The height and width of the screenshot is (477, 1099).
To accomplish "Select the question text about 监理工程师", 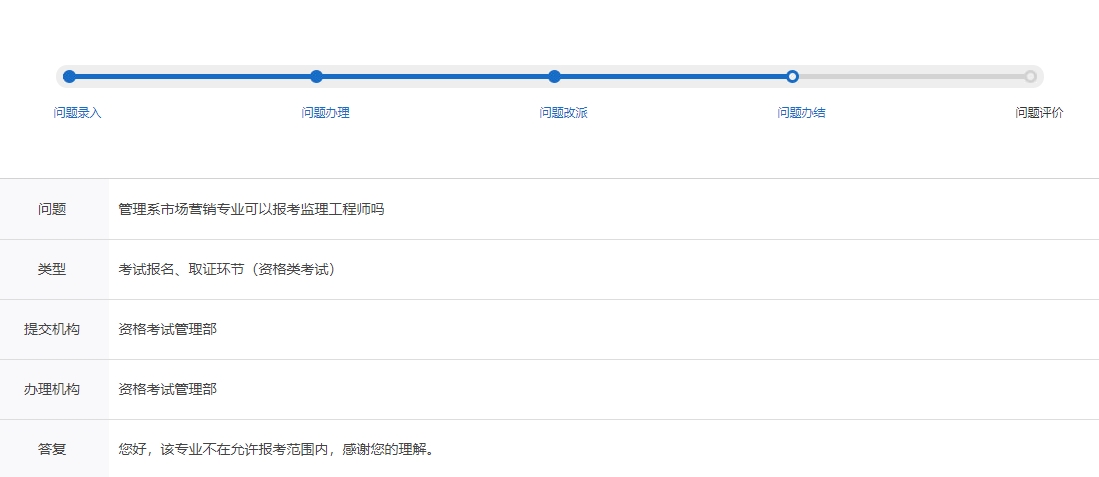I will click(x=251, y=209).
